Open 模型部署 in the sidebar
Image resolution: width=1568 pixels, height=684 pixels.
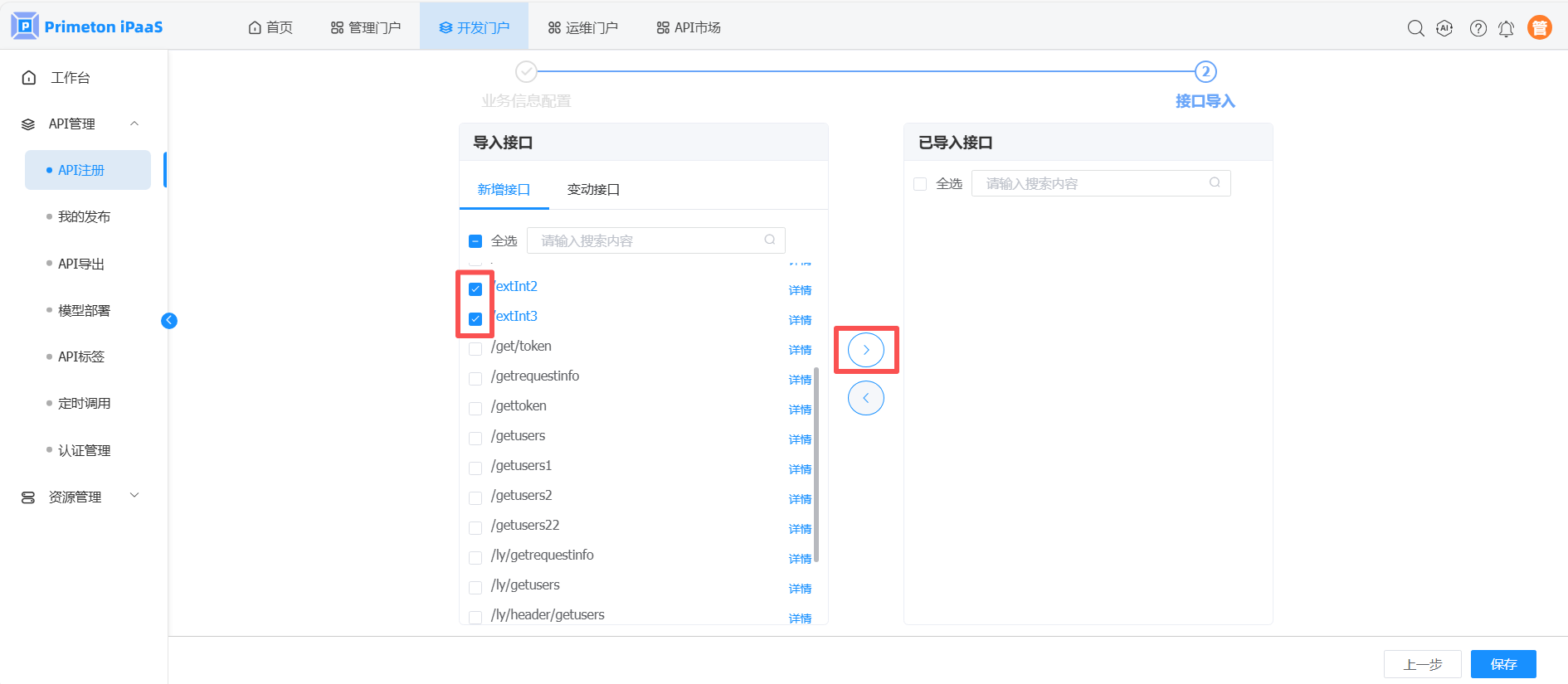84,310
